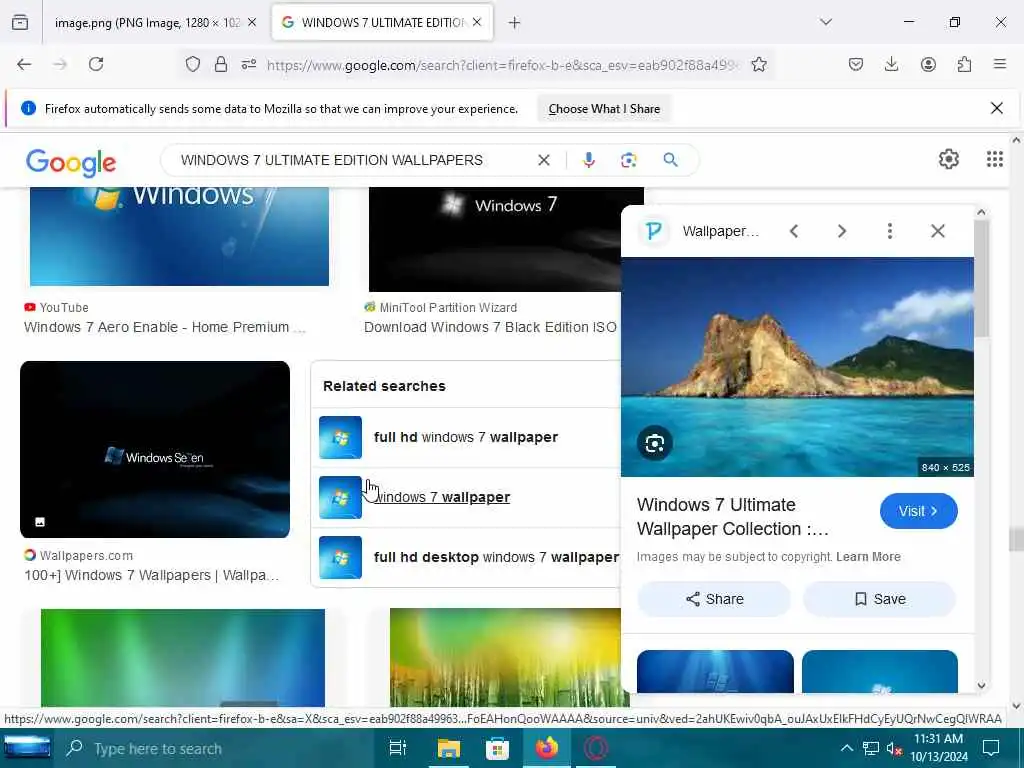Launch Microsoft Store from the taskbar

[497, 748]
